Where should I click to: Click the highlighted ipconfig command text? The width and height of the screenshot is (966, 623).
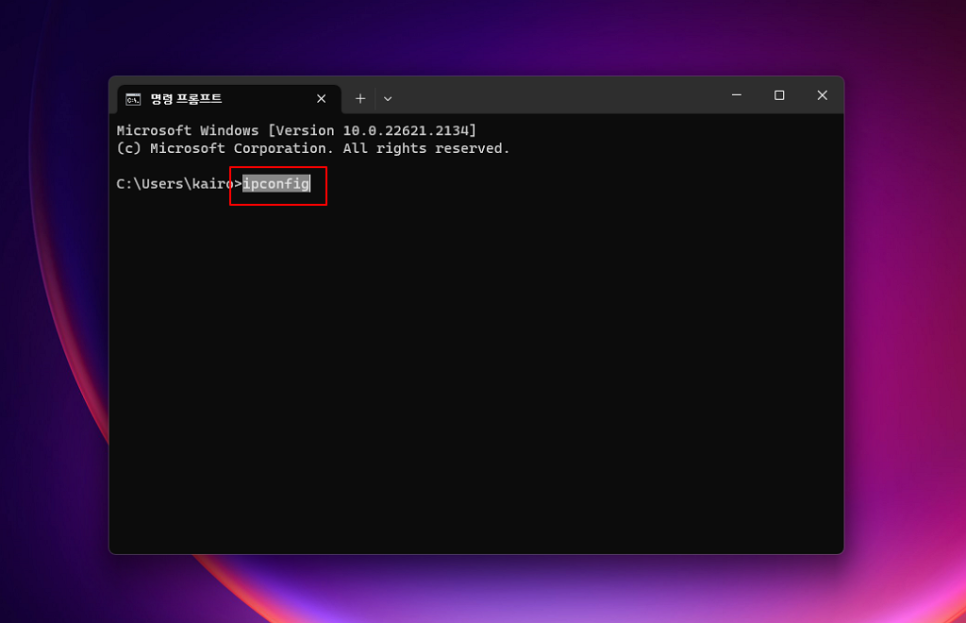pyautogui.click(x=276, y=184)
